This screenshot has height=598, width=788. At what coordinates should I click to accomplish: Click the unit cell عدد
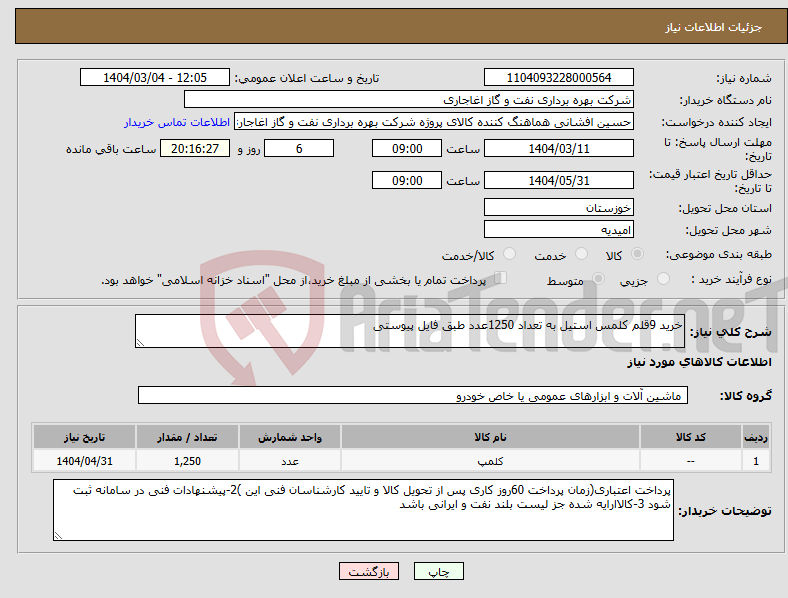point(290,461)
